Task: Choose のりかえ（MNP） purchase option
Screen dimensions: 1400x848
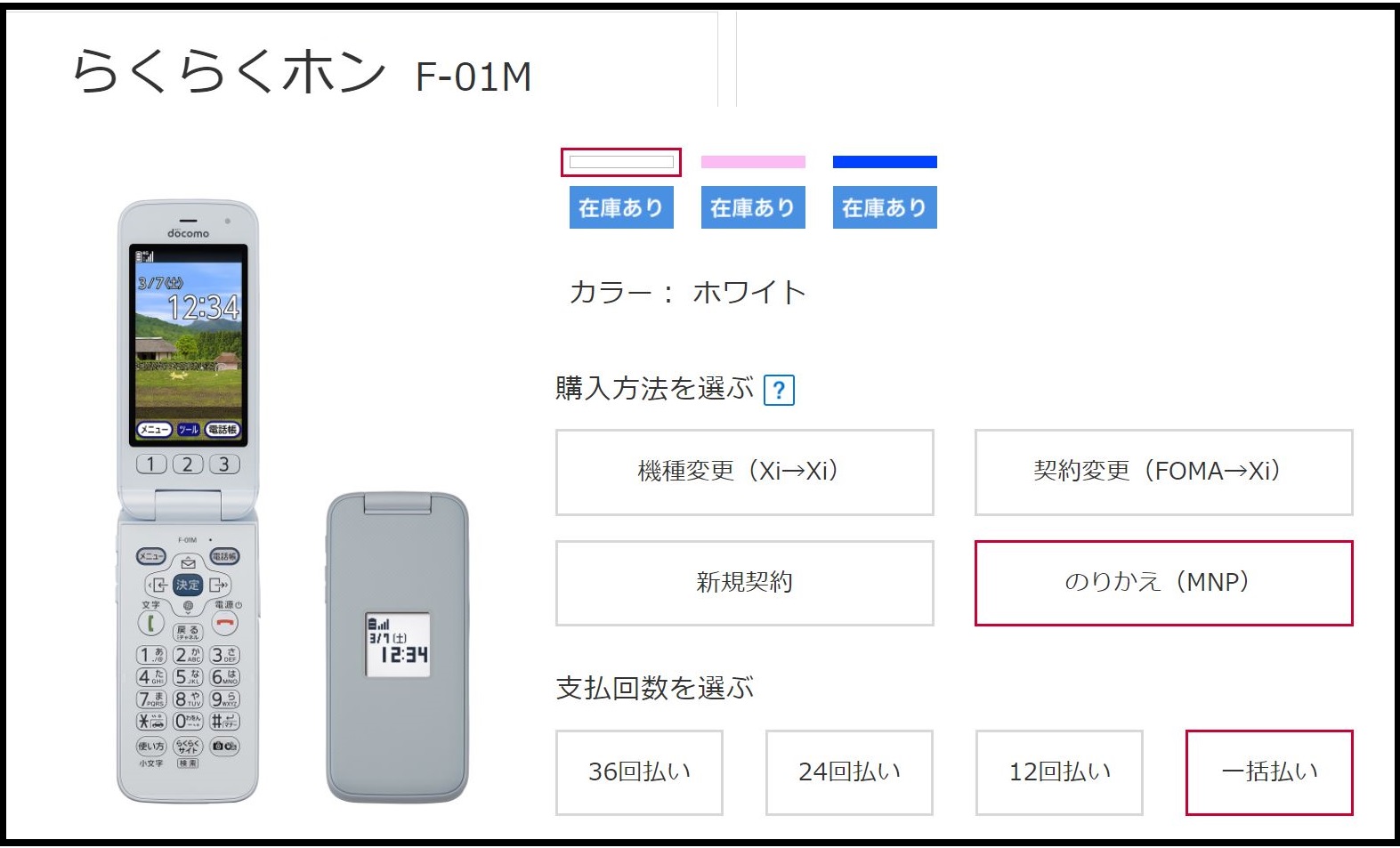Action: (1164, 583)
